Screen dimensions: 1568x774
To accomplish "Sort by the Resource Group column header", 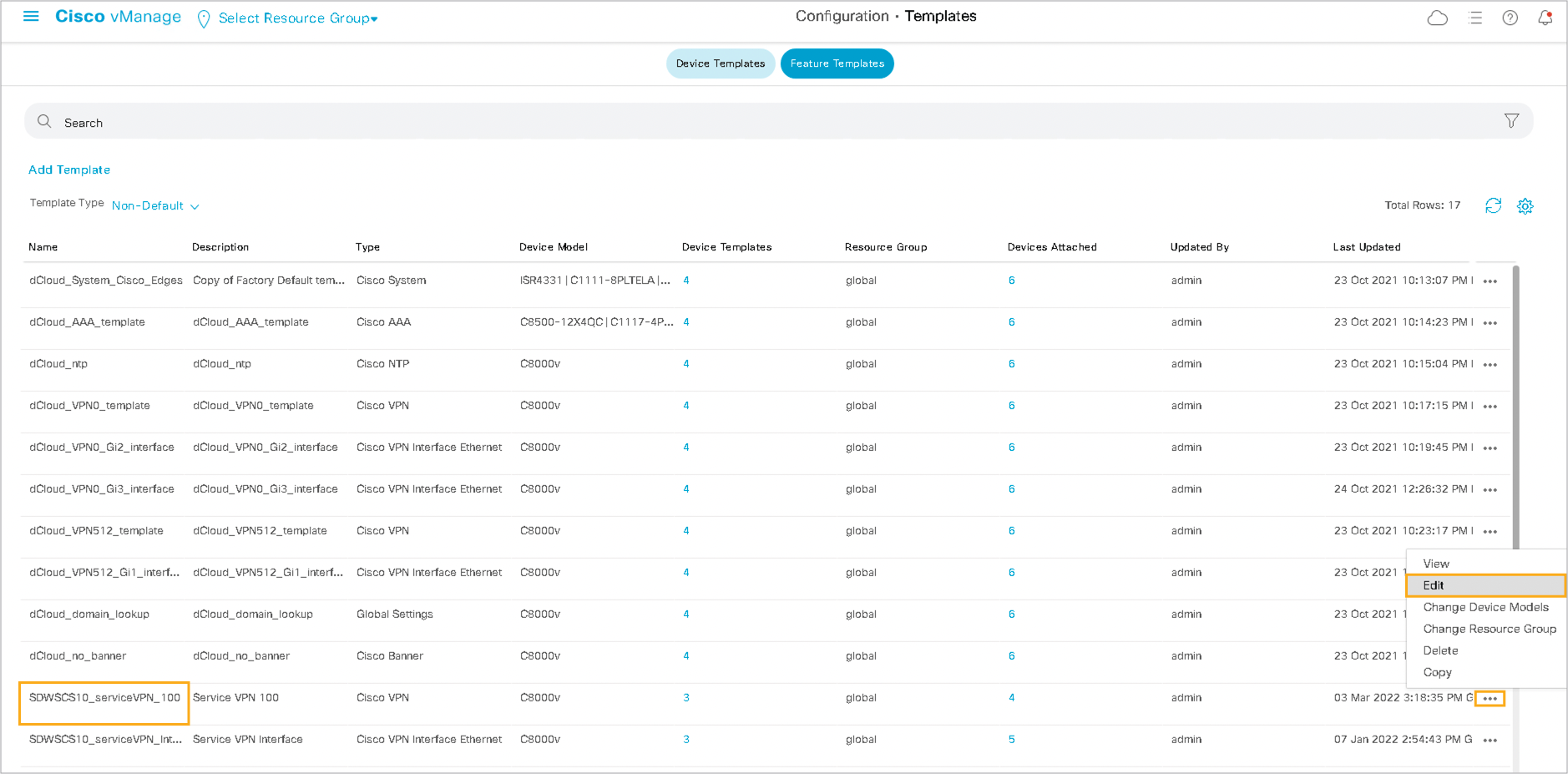I will point(886,247).
